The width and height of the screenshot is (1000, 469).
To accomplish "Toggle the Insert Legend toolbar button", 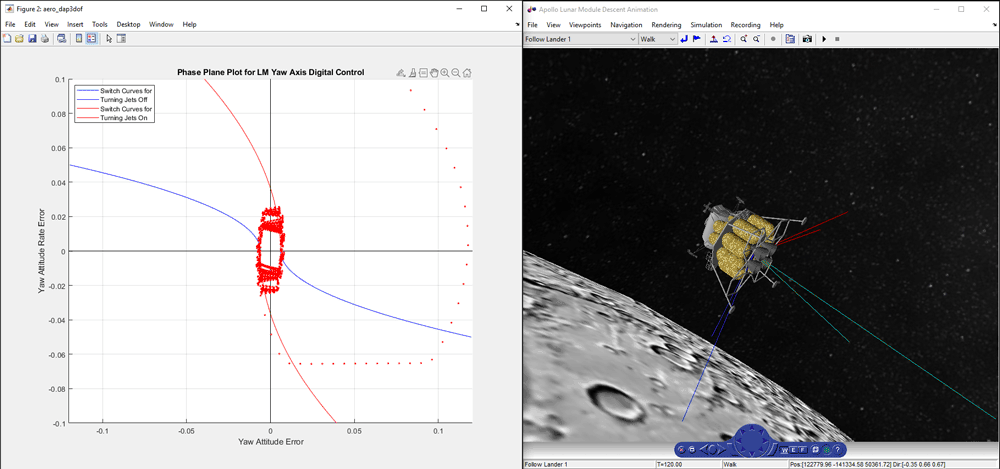I will (91, 39).
